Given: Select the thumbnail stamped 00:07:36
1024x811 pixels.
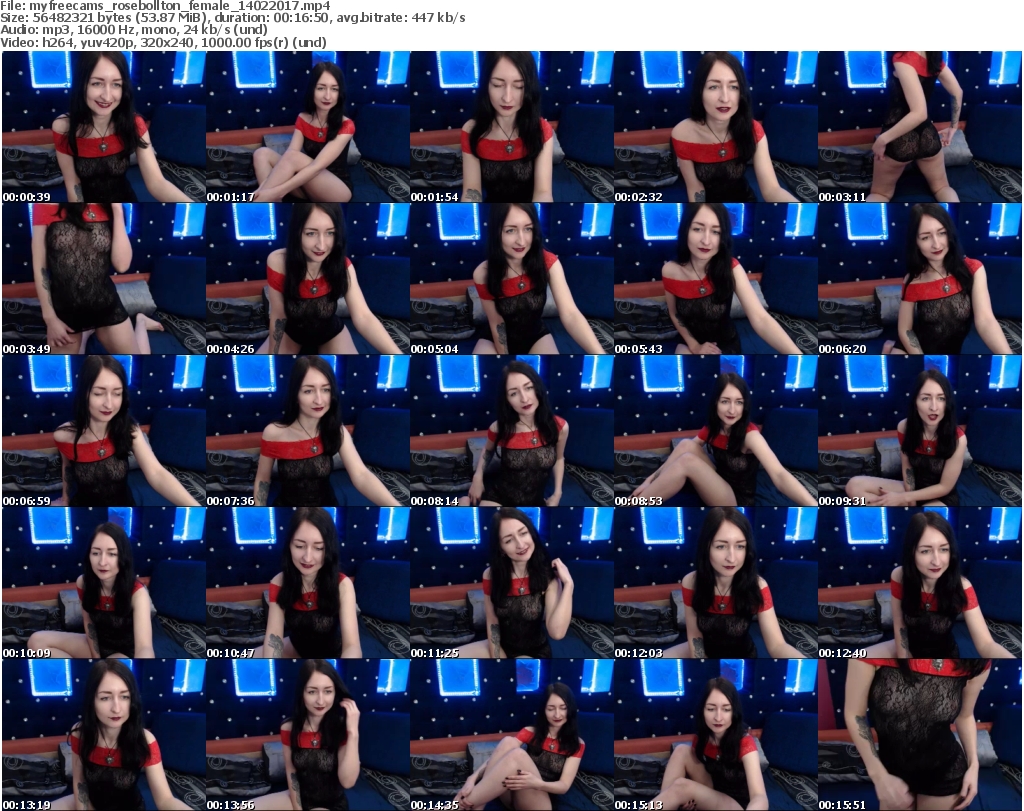Looking at the screenshot, I should coord(308,431).
